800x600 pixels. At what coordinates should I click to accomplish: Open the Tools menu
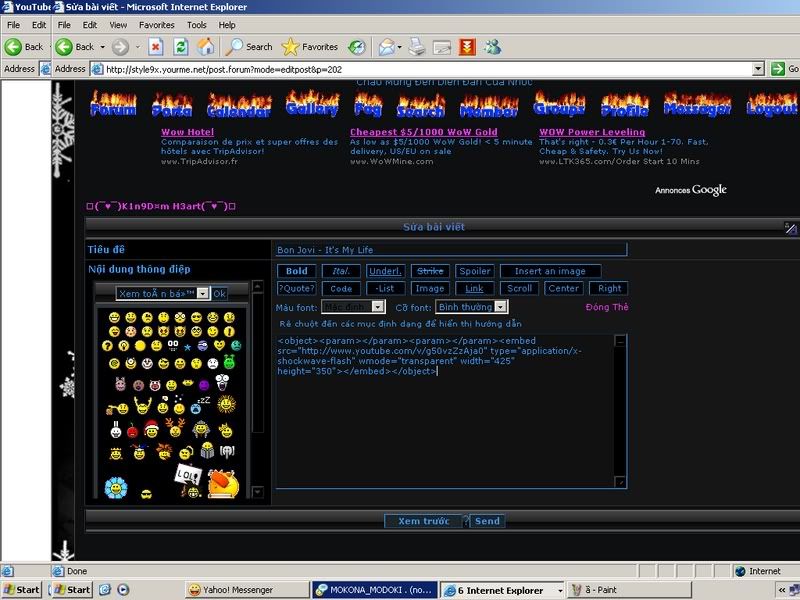point(196,25)
